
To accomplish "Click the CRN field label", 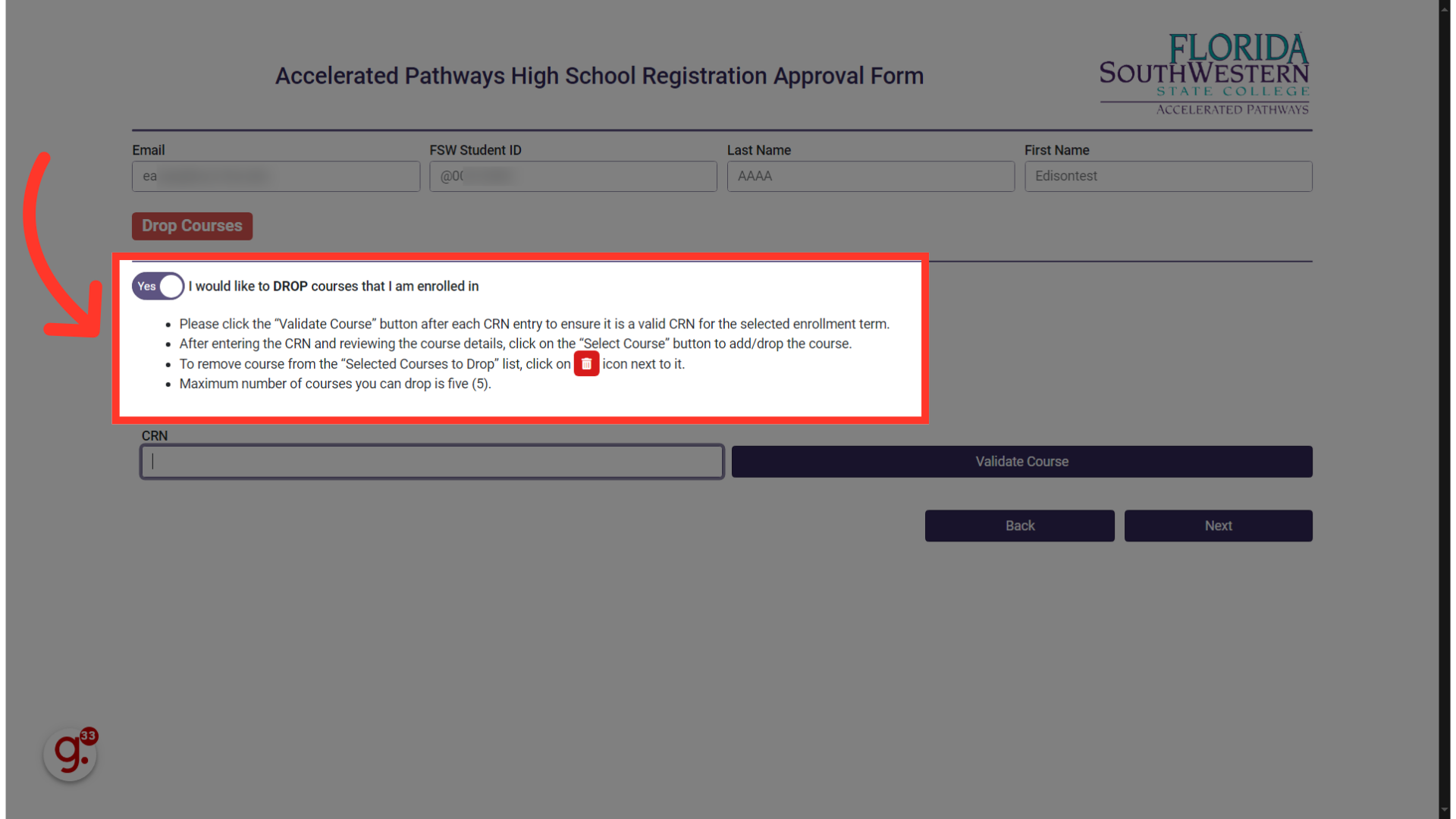I will coord(155,436).
